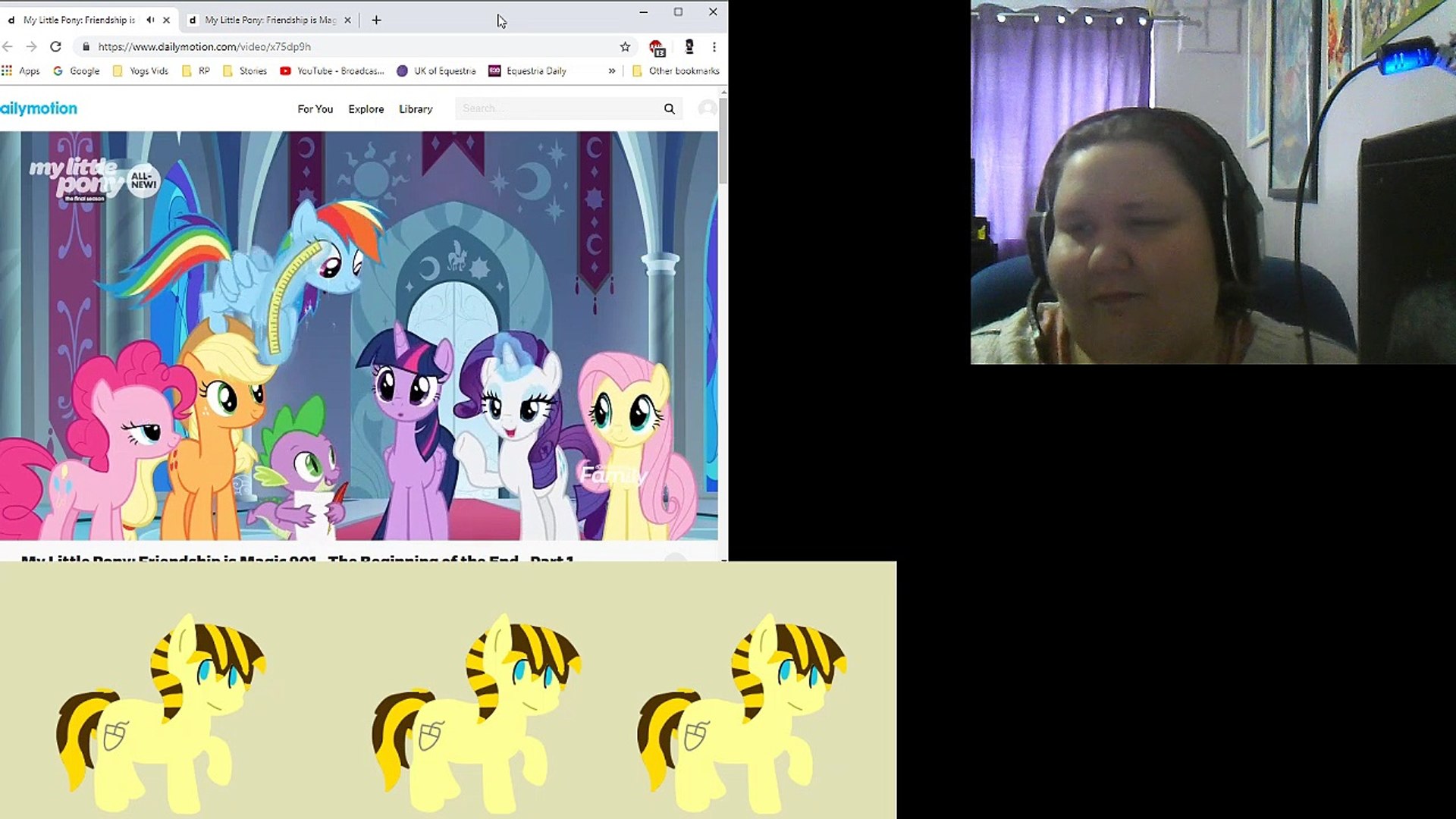1456x819 pixels.
Task: Reload the Dailymotion page
Action: pyautogui.click(x=55, y=47)
